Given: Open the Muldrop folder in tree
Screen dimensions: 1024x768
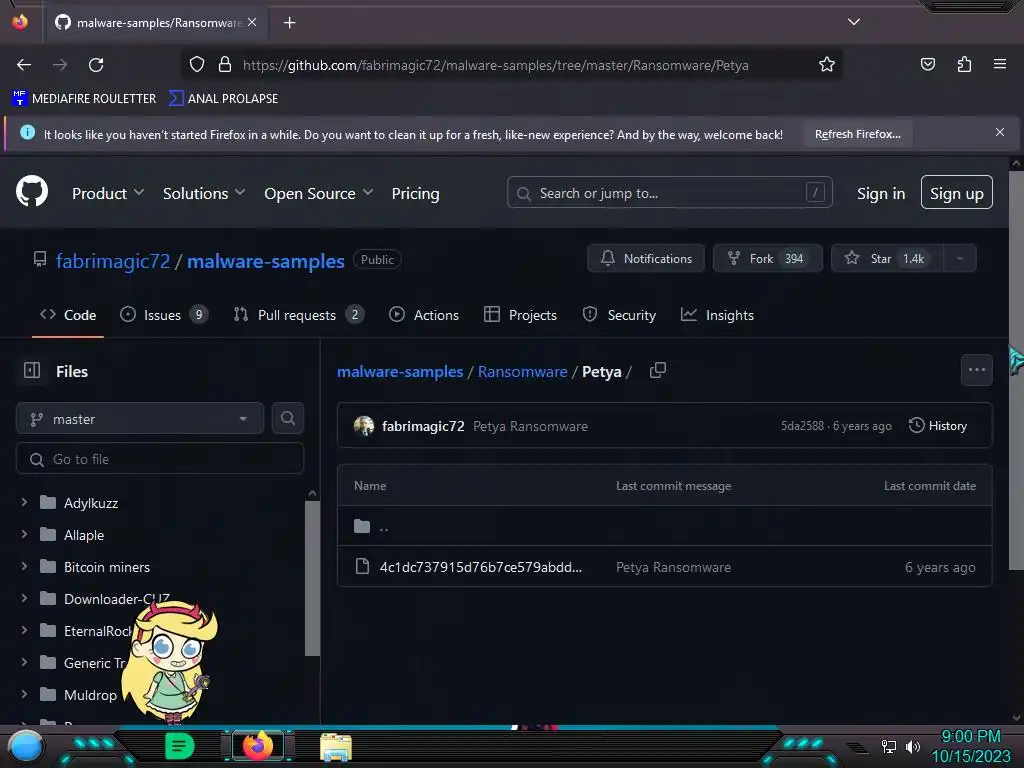Looking at the screenshot, I should pos(90,695).
